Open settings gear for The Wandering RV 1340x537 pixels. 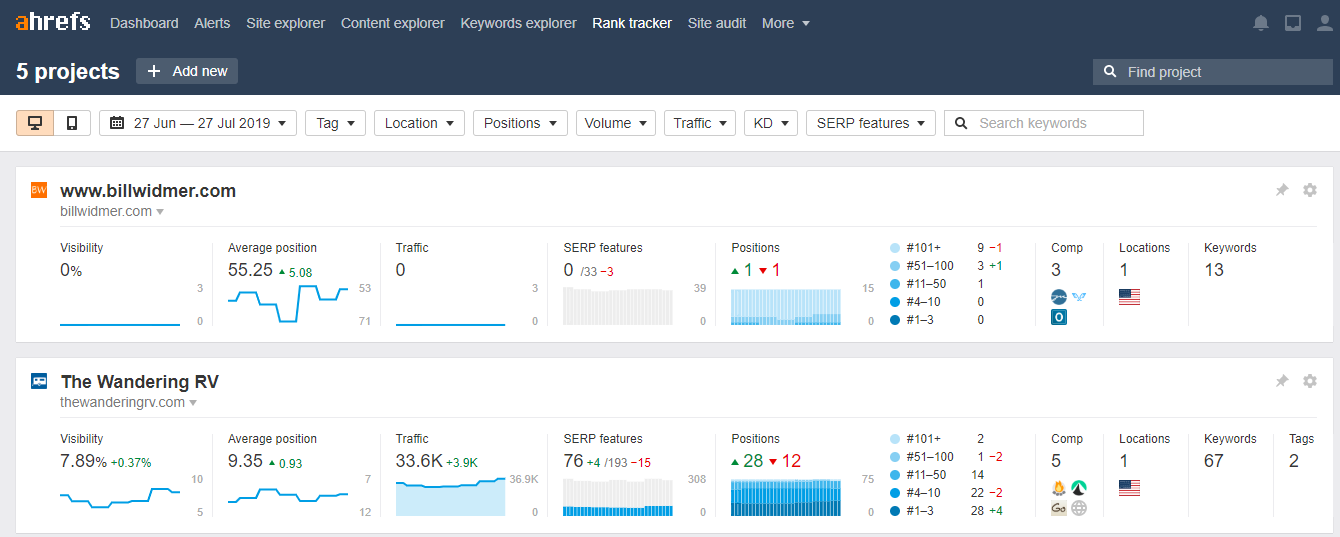tap(1310, 381)
